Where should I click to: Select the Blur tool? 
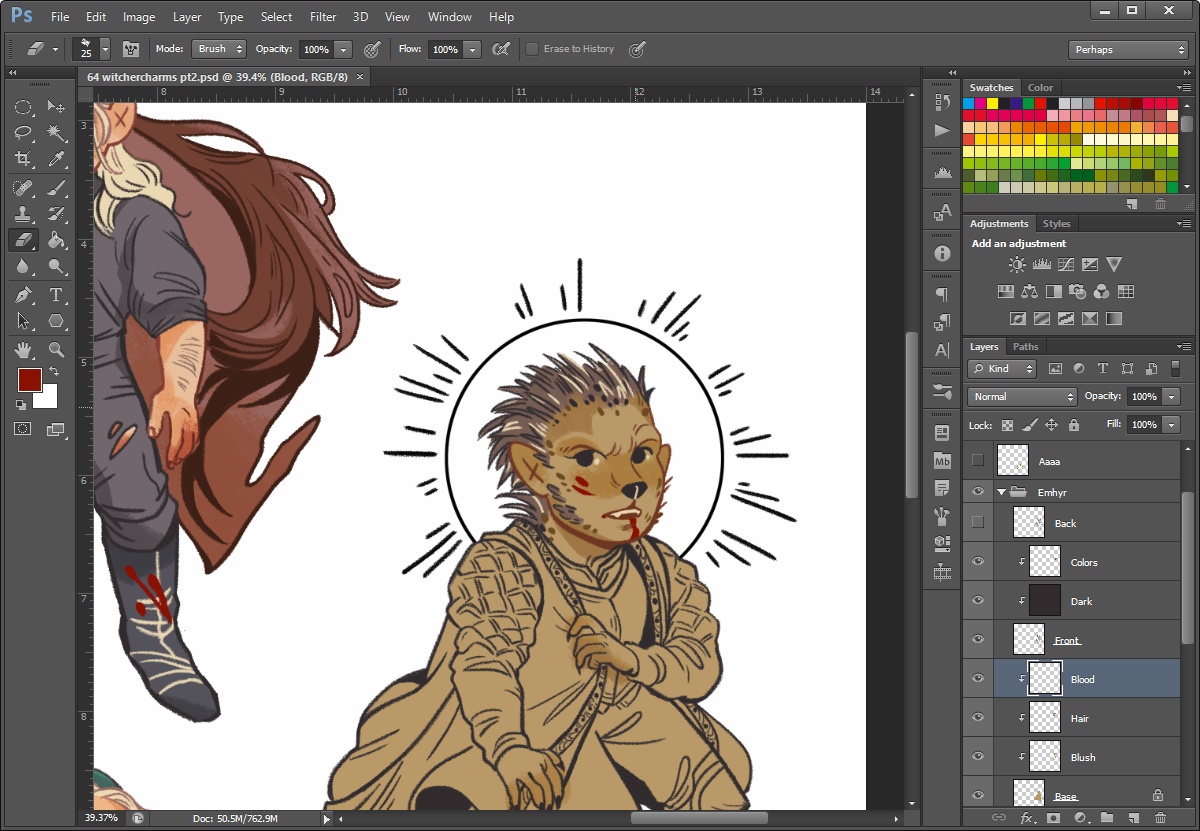coord(23,266)
